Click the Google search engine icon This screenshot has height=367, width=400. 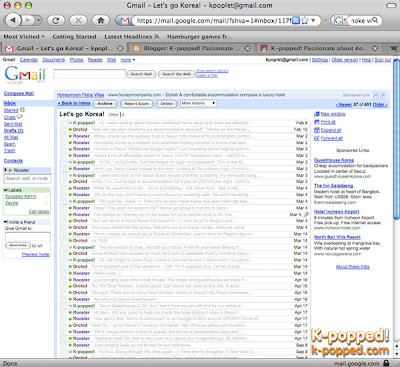click(338, 21)
